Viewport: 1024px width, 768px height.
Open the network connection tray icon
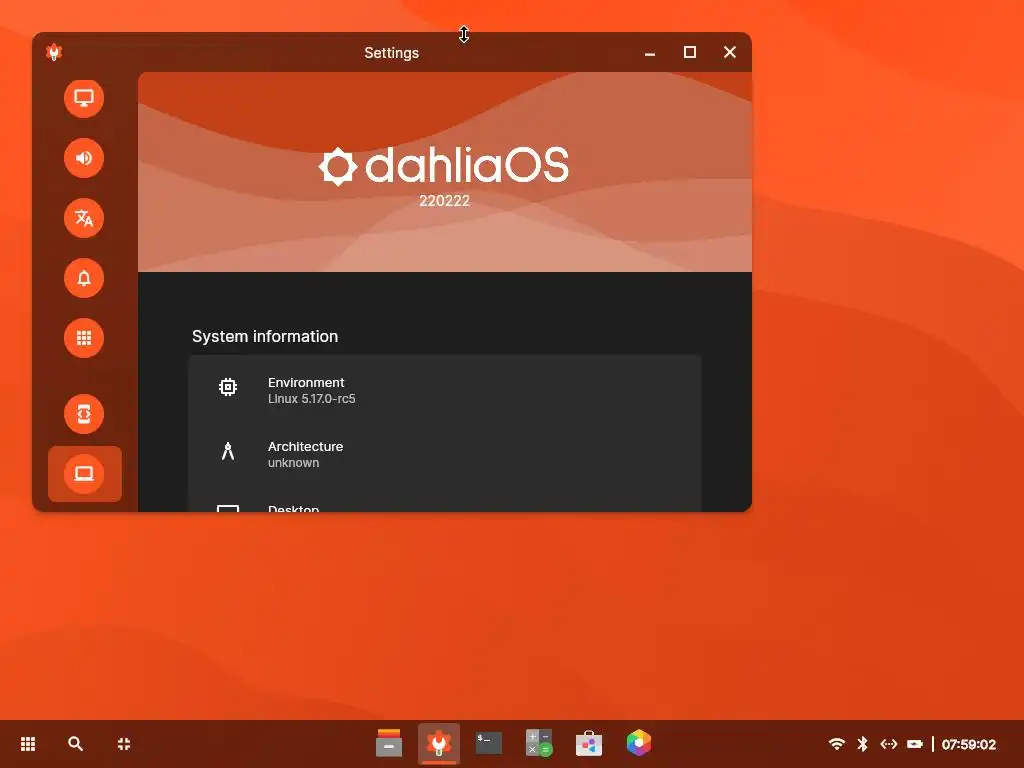click(x=889, y=744)
